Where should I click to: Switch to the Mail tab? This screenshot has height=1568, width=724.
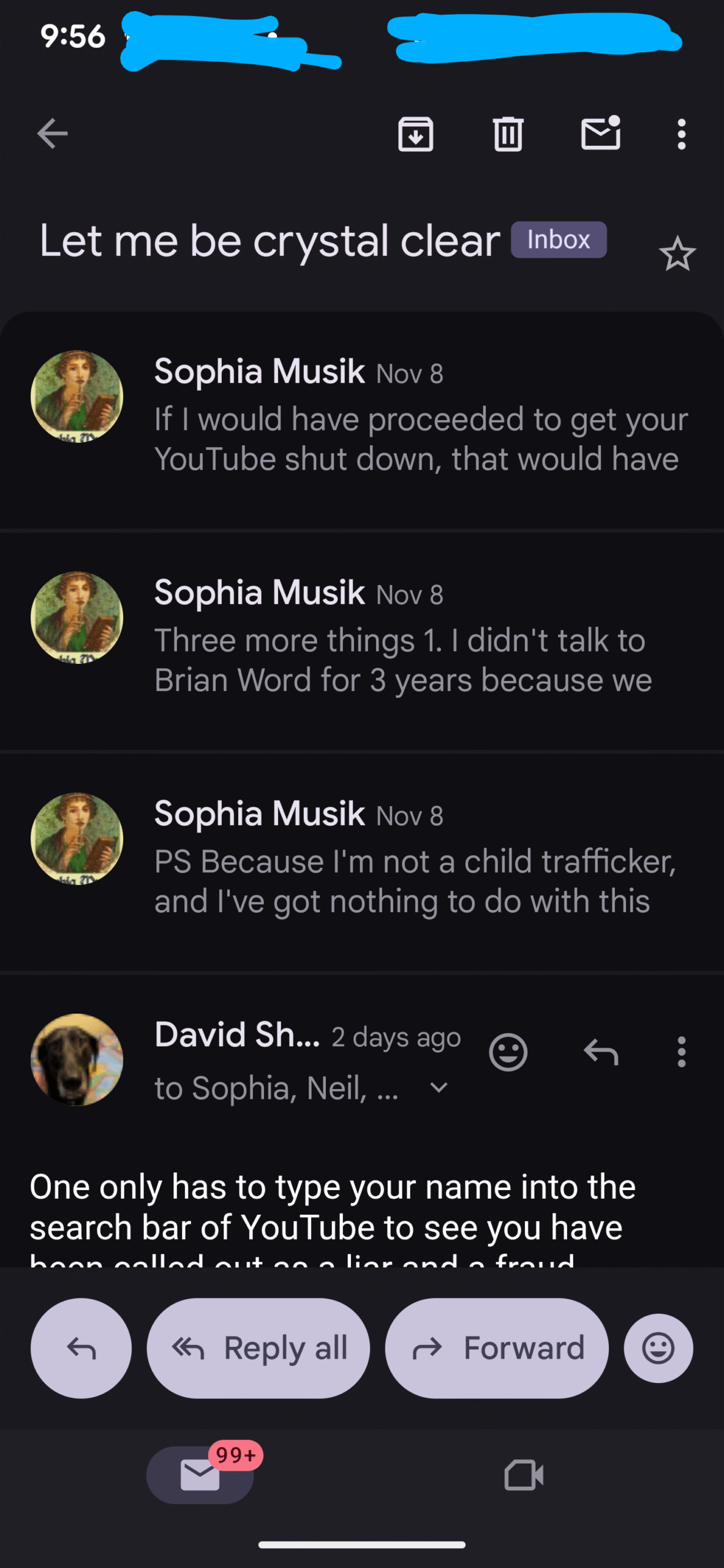[x=200, y=1474]
